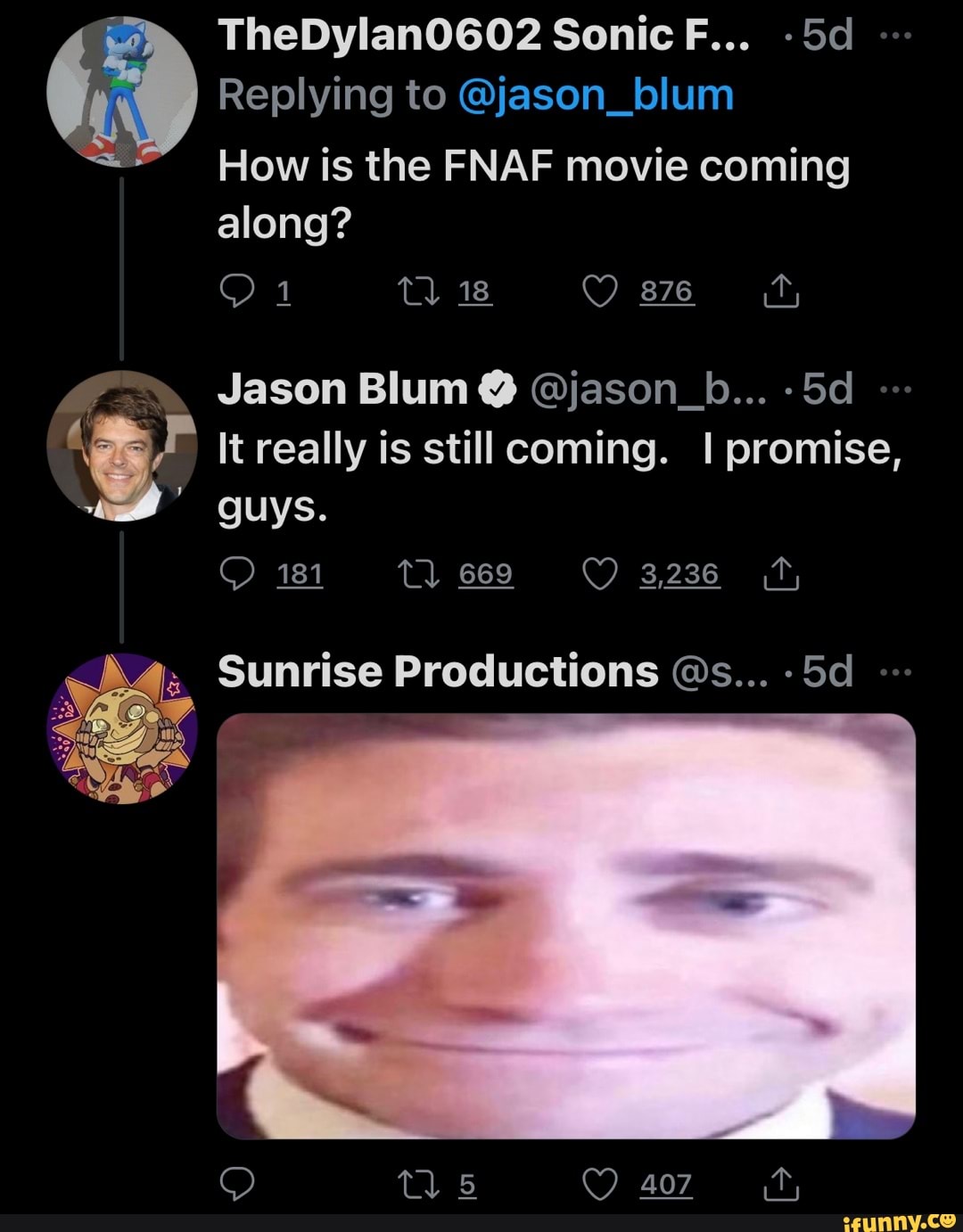View the stretched face image attachment

point(566,925)
